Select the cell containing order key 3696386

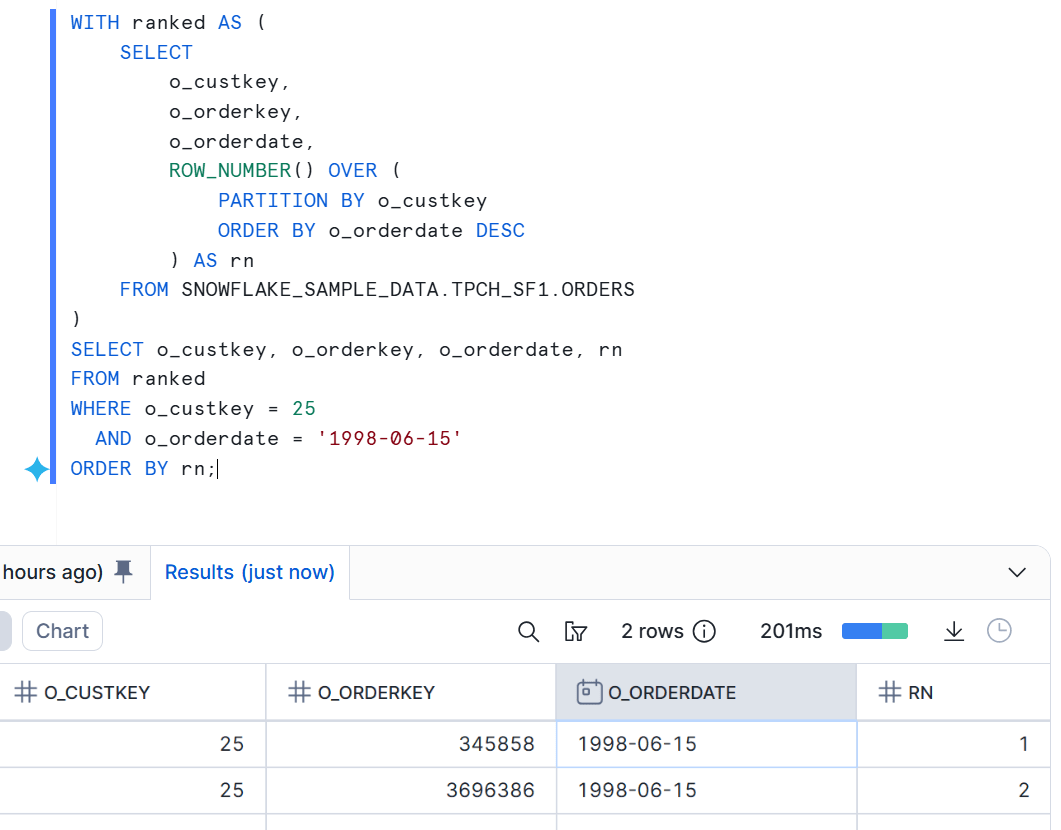click(410, 790)
